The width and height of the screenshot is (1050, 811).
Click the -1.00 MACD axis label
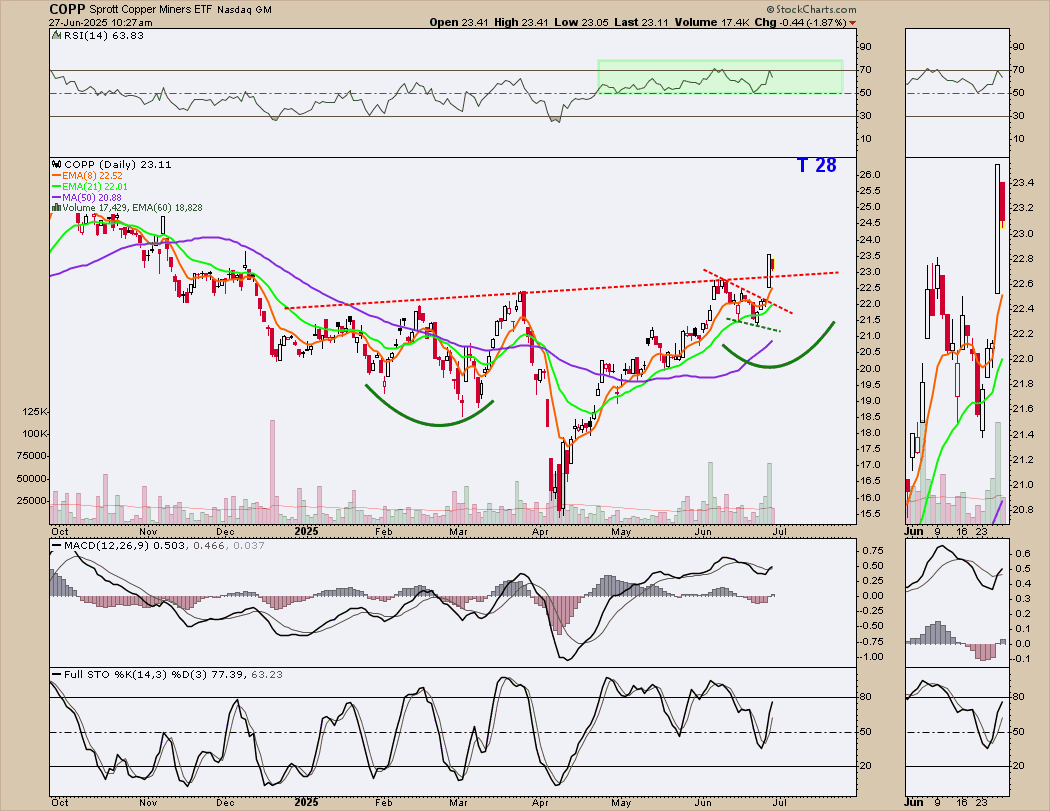[x=871, y=656]
